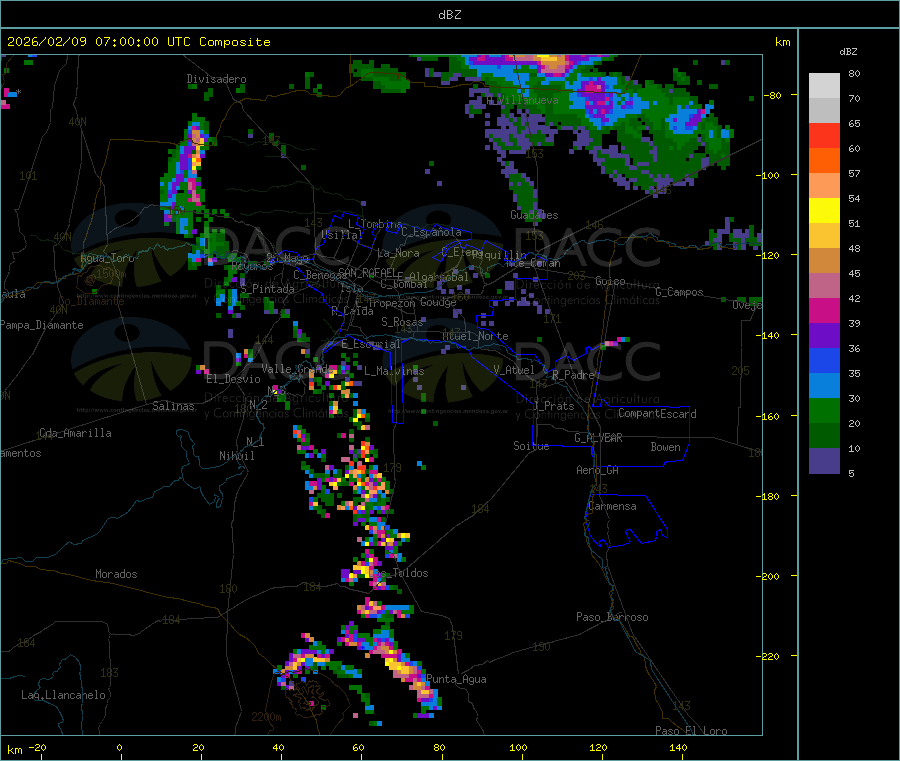Image resolution: width=900 pixels, height=761 pixels.
Task: Select the La_Nora map label
Action: click(398, 253)
